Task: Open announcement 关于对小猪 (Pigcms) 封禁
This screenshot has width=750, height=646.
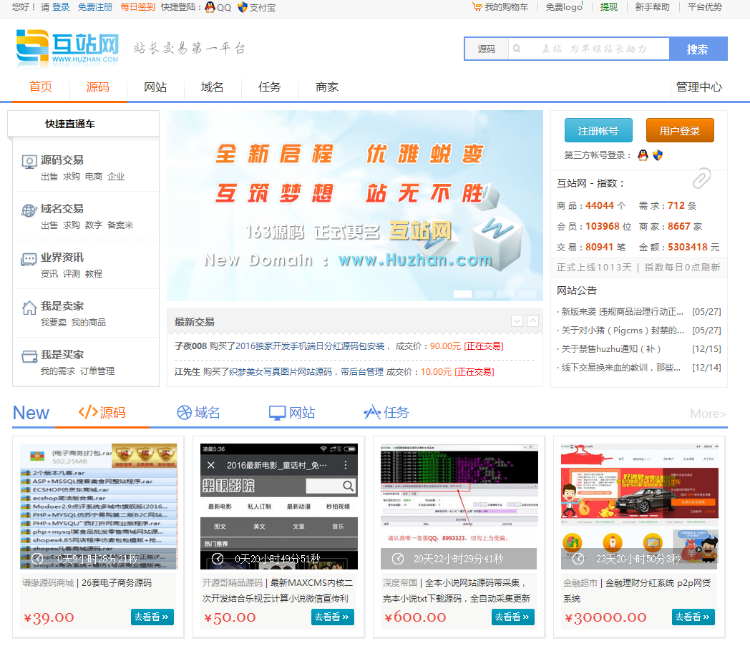Action: 622,330
